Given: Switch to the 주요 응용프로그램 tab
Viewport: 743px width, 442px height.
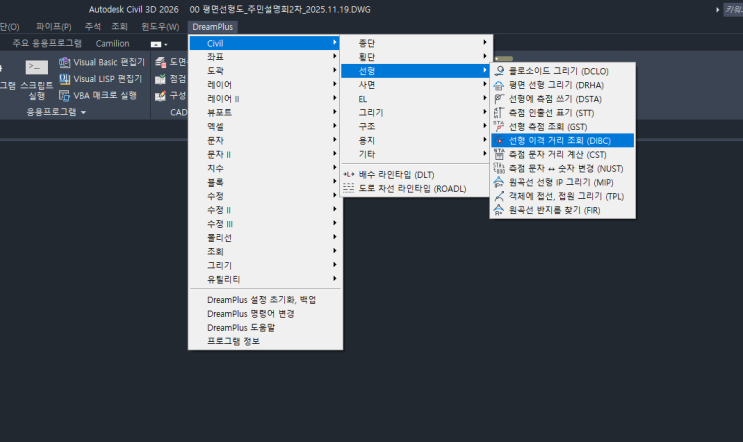Looking at the screenshot, I should click(47, 43).
